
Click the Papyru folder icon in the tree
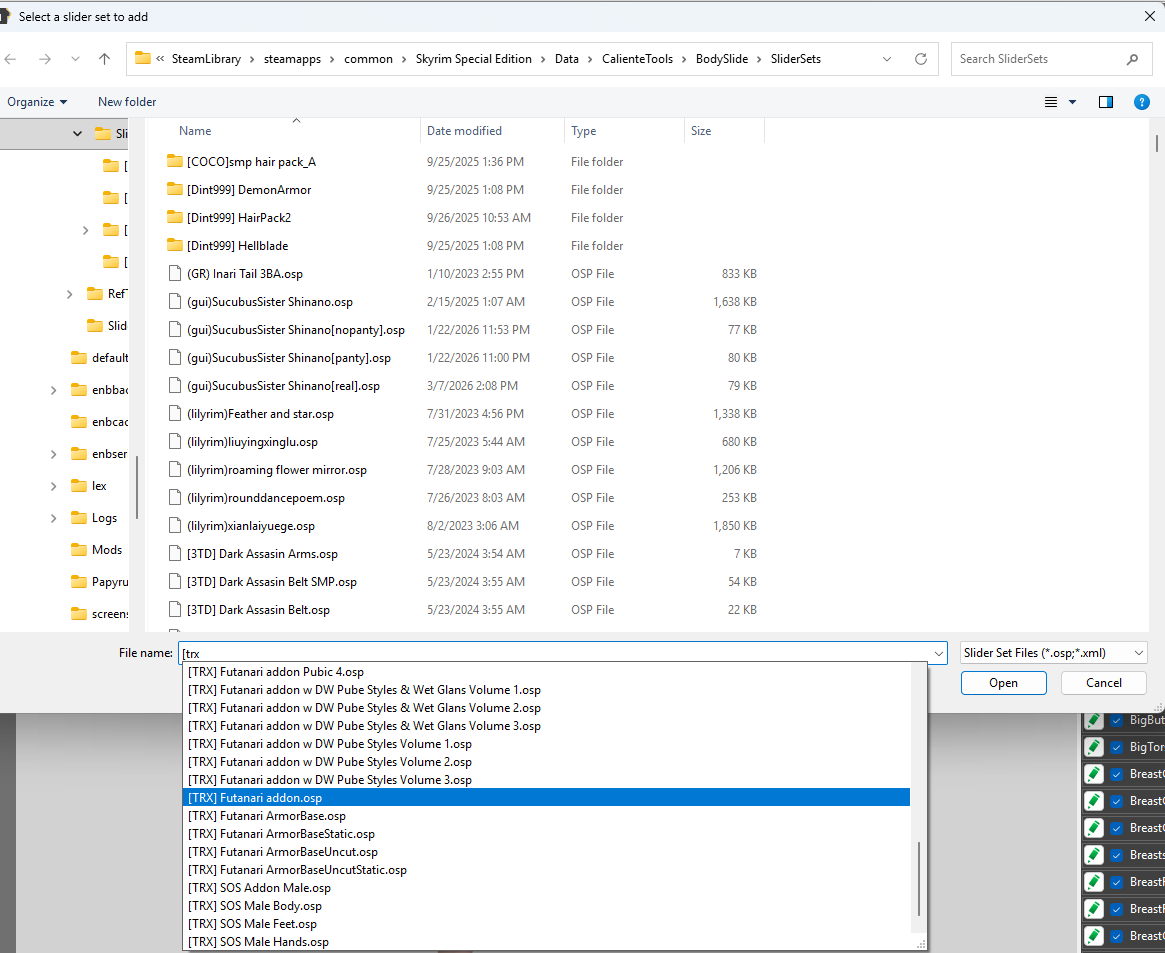79,582
